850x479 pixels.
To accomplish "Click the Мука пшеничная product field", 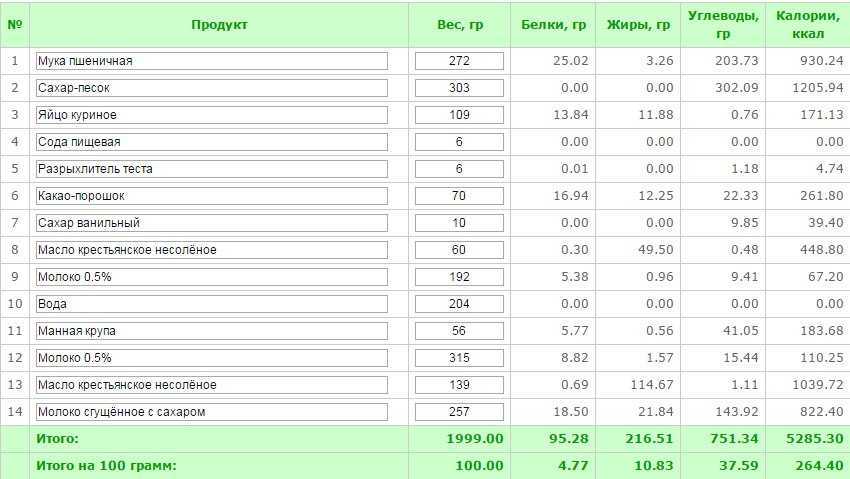I will click(x=212, y=61).
